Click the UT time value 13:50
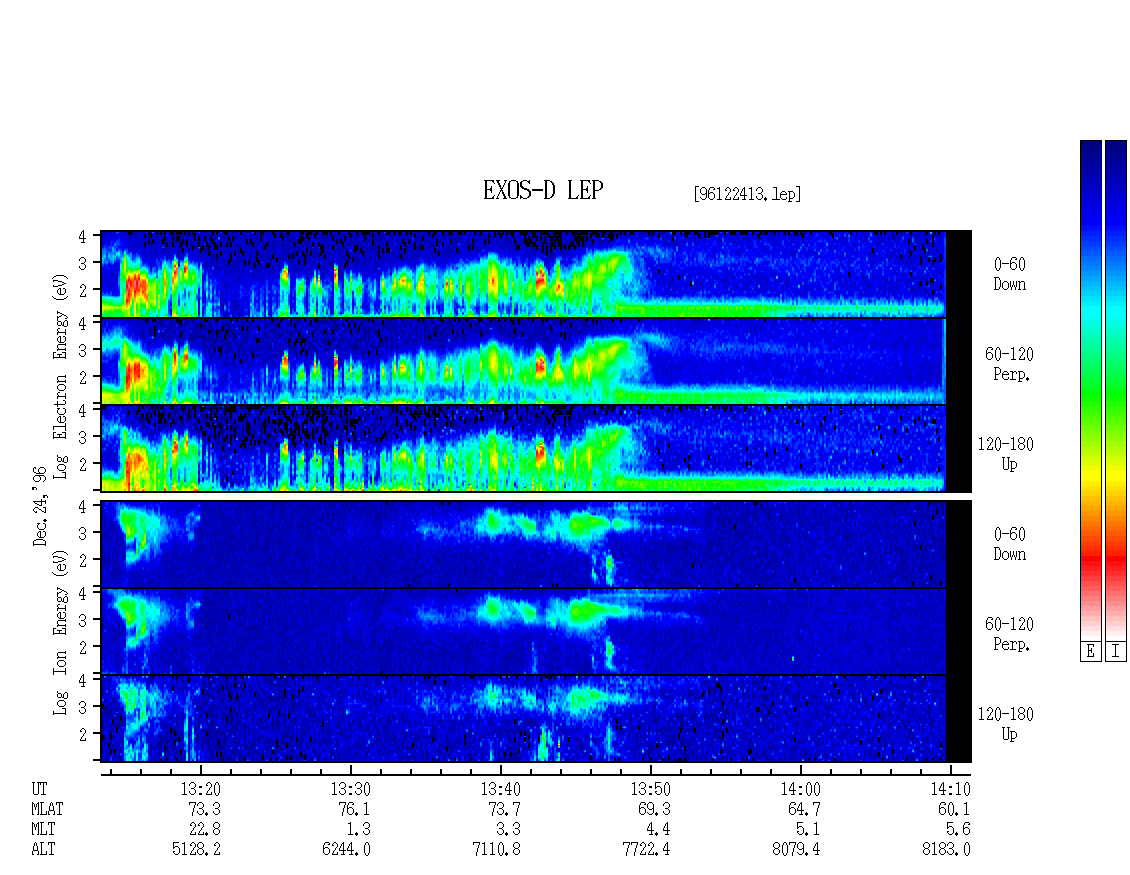This screenshot has height=875, width=1130. pyautogui.click(x=650, y=789)
